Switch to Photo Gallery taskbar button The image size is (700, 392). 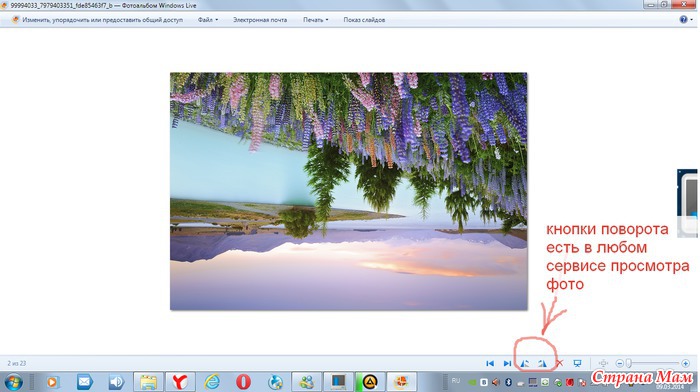401,382
